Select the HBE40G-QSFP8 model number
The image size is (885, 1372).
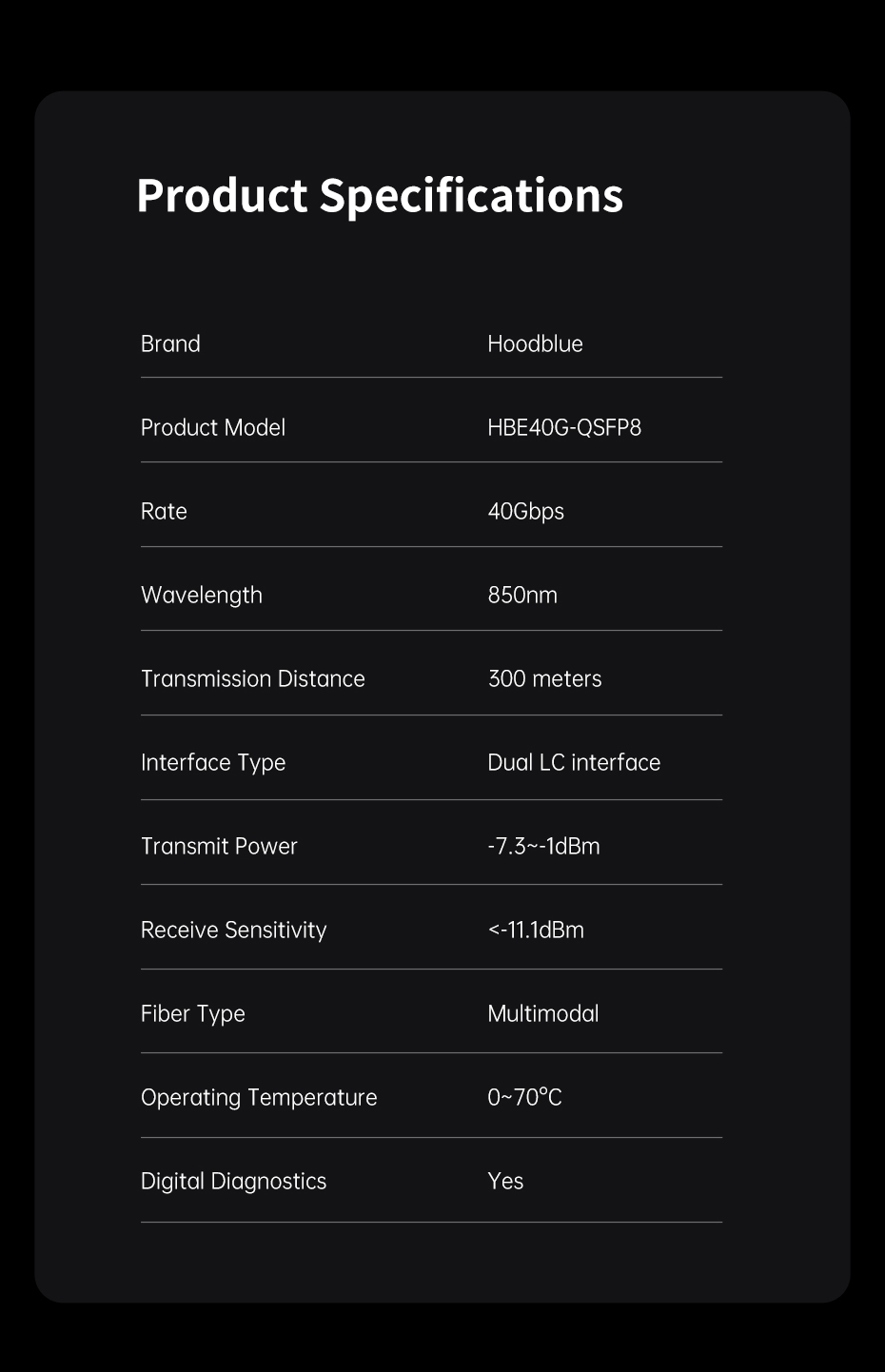click(x=564, y=427)
